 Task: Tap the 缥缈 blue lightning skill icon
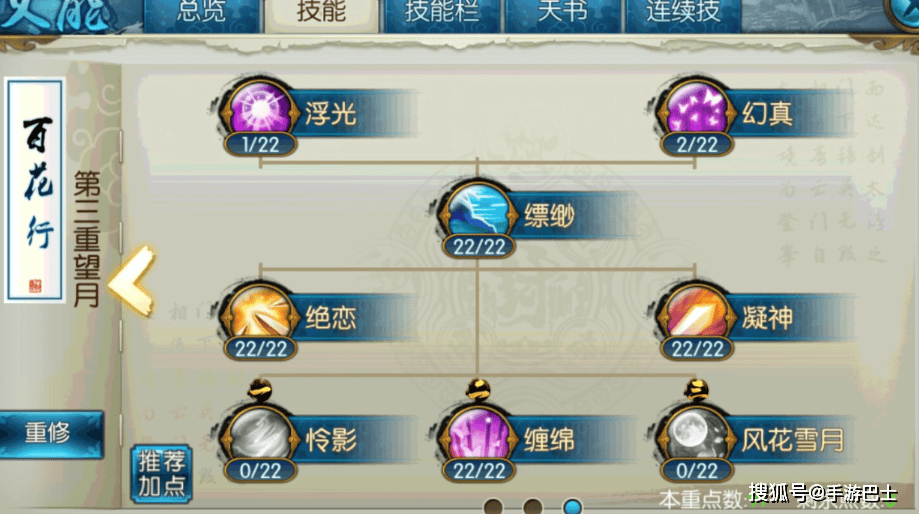pos(478,212)
